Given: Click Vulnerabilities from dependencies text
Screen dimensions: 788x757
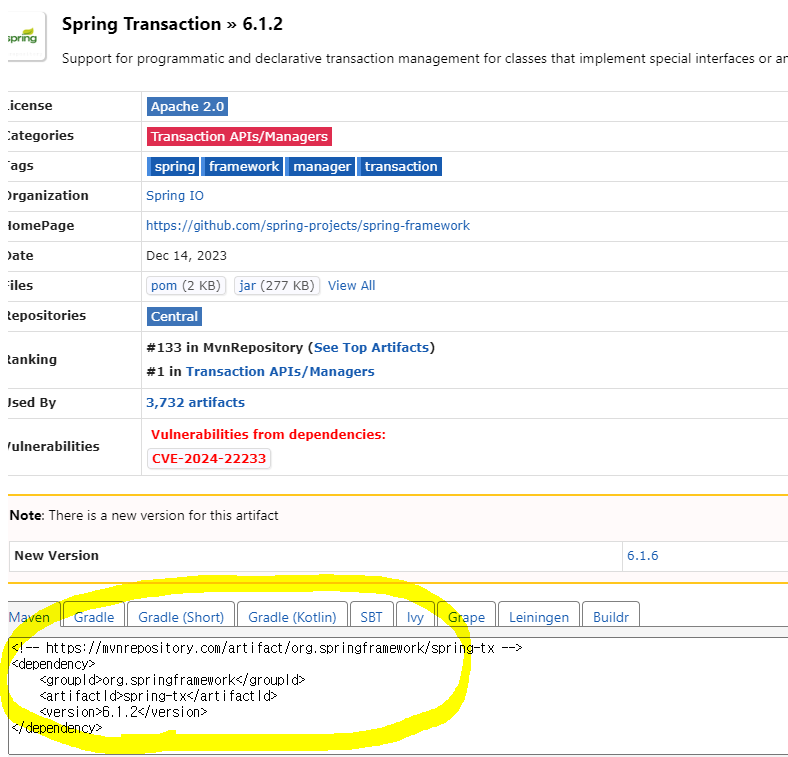Looking at the screenshot, I should point(268,434).
